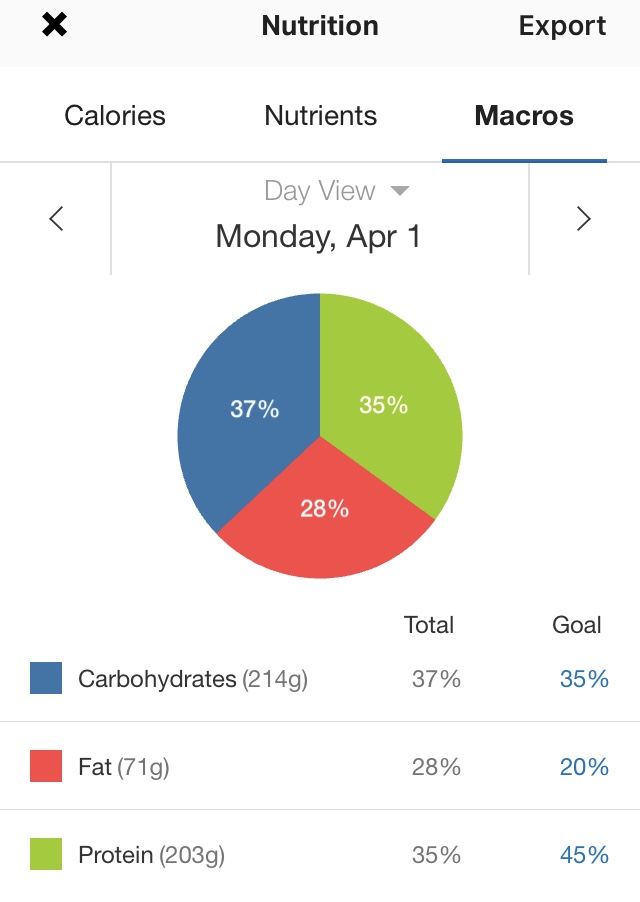640x902 pixels.
Task: Click the Monday, Apr 1 date label
Action: (x=319, y=237)
